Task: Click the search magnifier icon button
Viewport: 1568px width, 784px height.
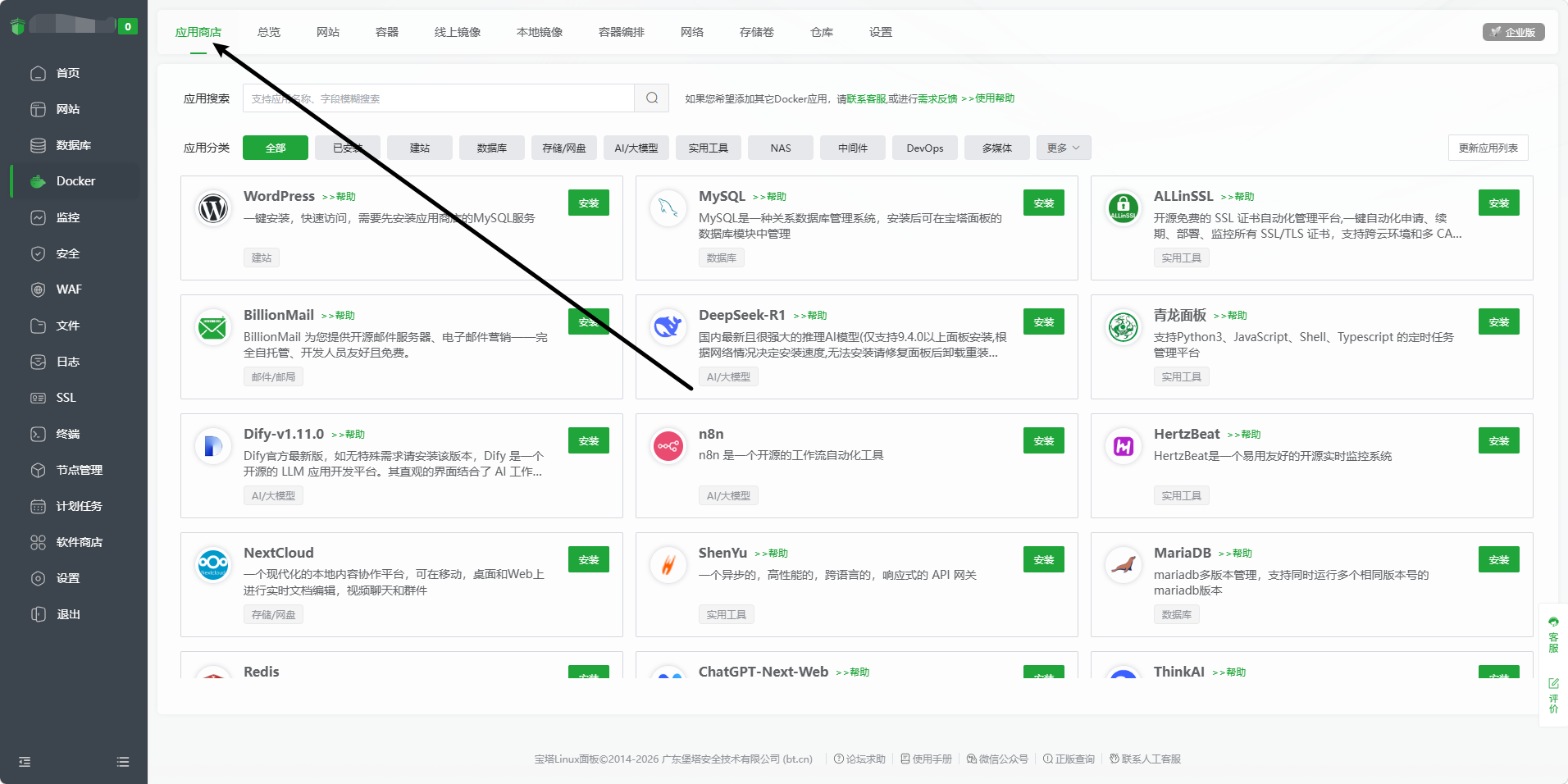Action: point(652,98)
